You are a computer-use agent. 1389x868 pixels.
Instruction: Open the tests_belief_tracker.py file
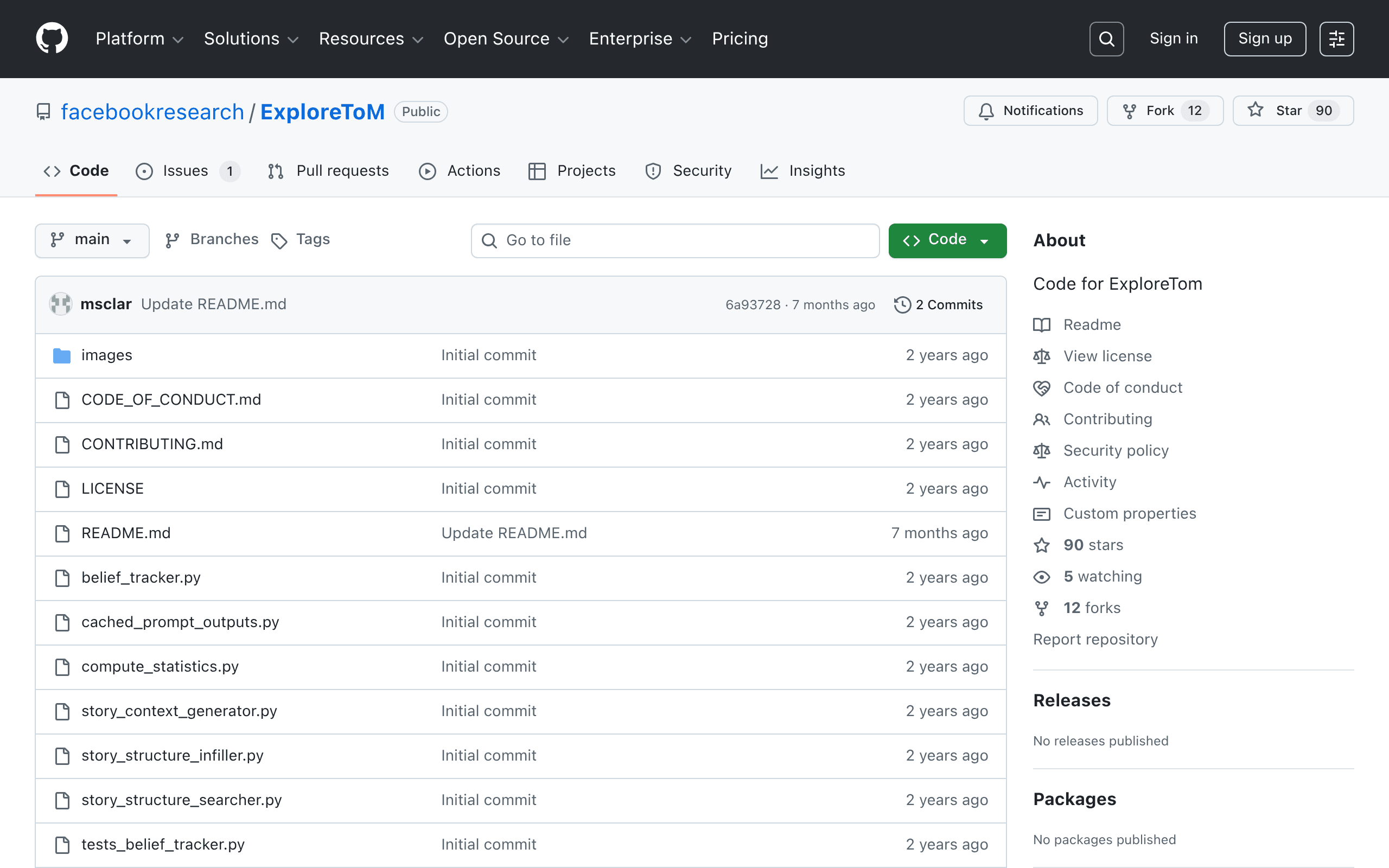click(163, 845)
